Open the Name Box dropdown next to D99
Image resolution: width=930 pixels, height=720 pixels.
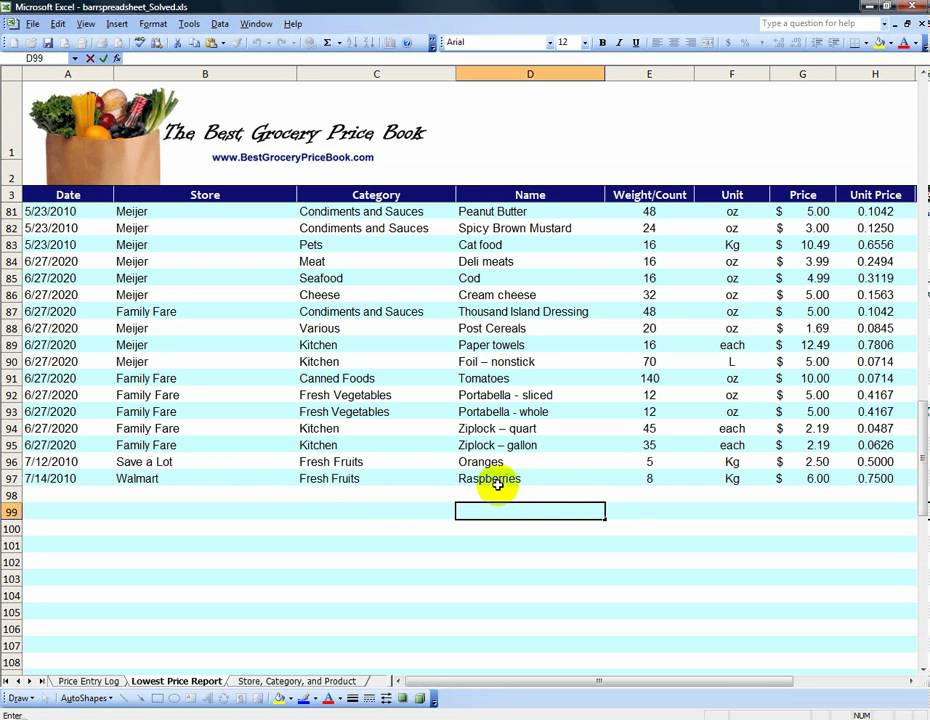click(x=75, y=58)
